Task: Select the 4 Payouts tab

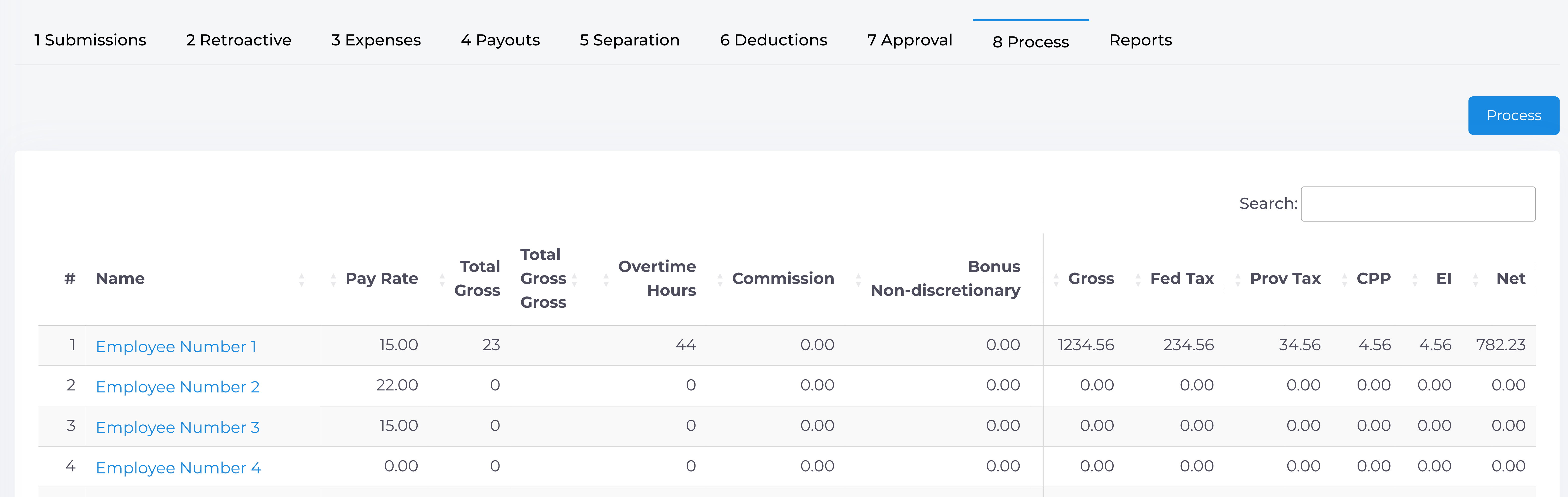Action: tap(500, 40)
